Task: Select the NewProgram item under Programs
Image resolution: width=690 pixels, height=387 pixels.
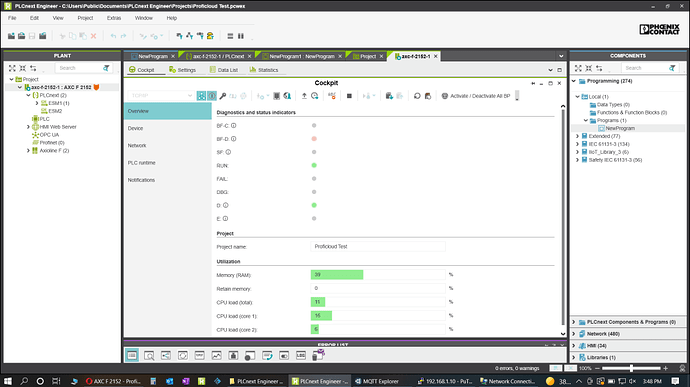Action: click(x=620, y=128)
